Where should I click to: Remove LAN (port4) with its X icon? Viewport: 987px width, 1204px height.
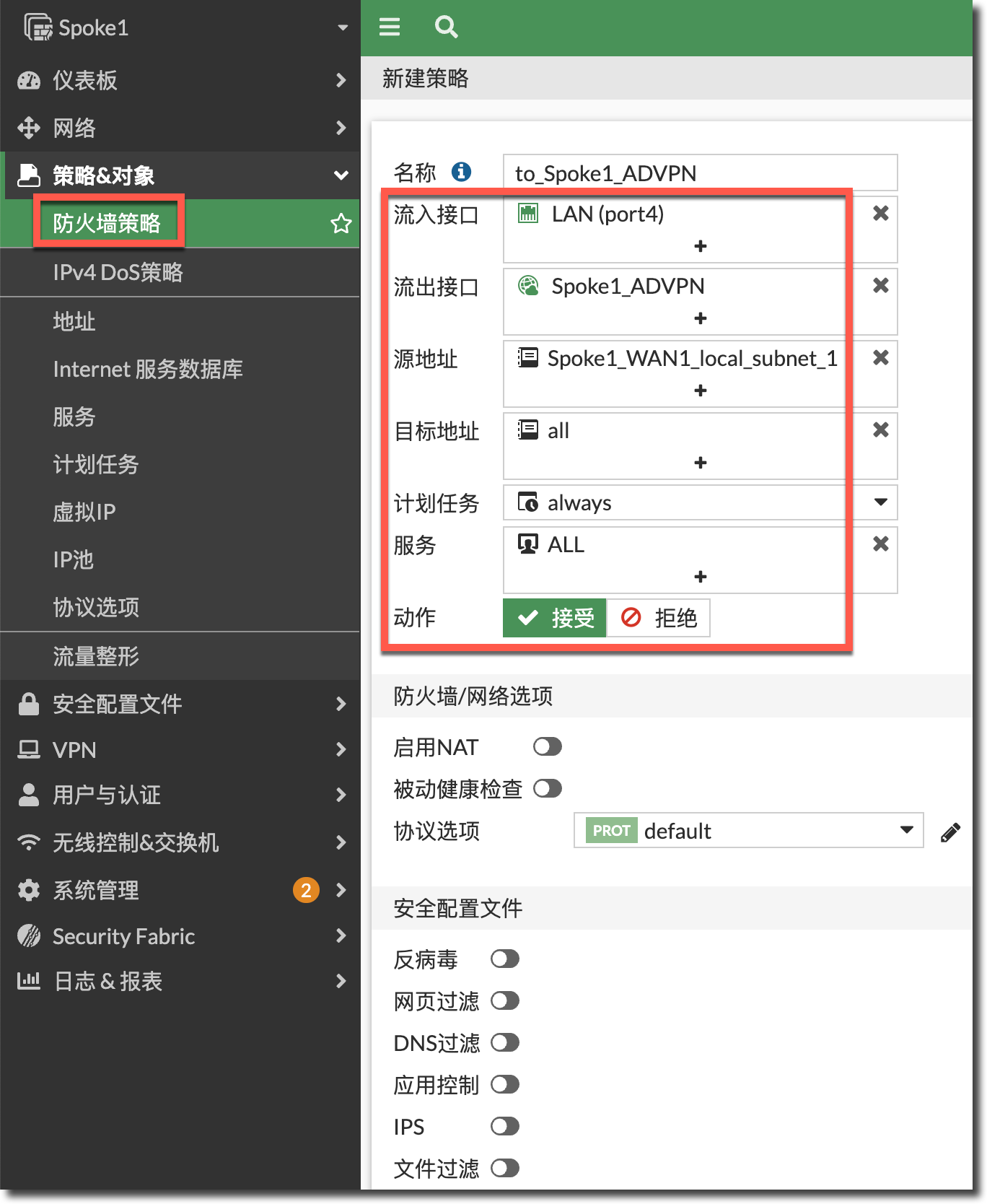880,214
